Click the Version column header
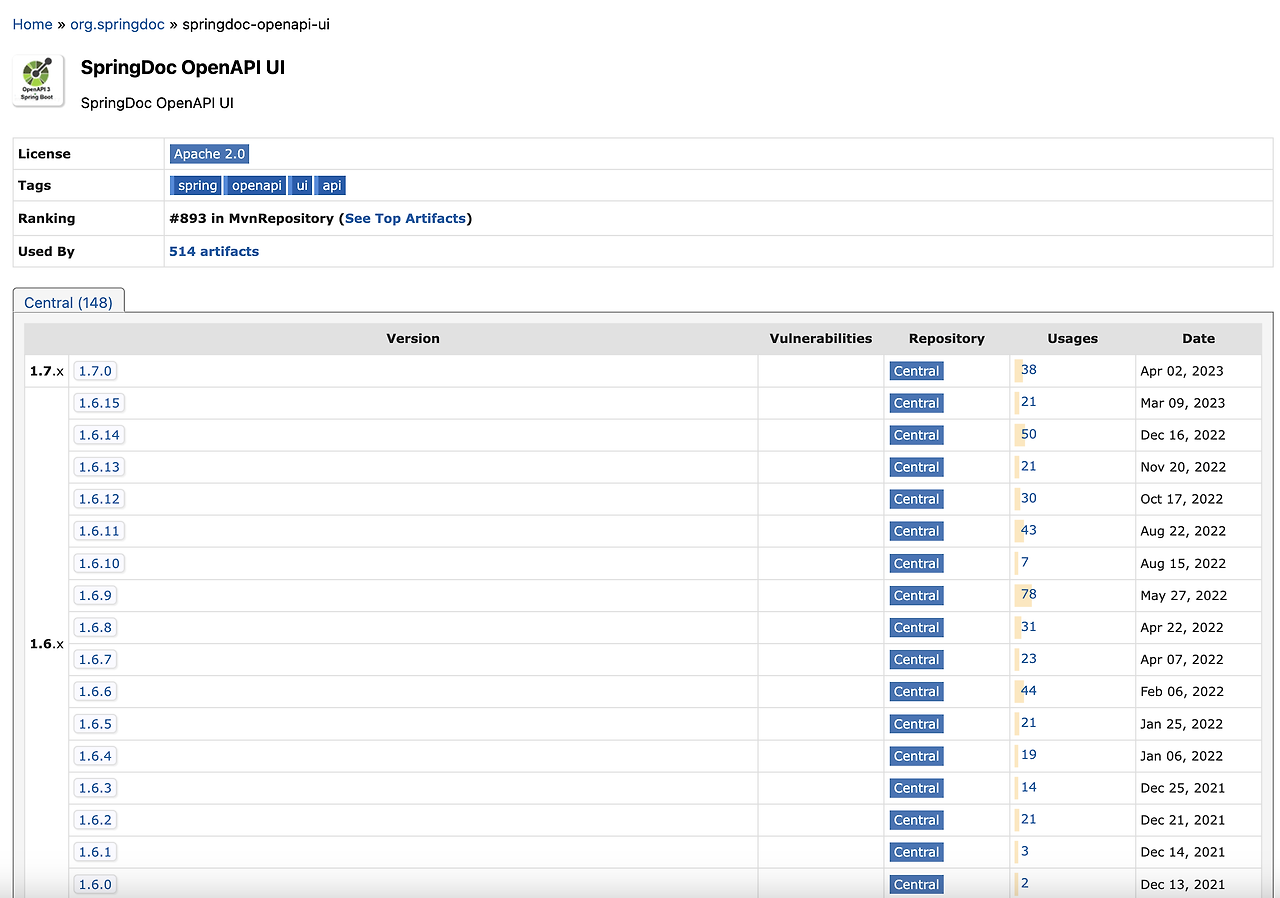Viewport: 1280px width, 898px height. click(413, 339)
